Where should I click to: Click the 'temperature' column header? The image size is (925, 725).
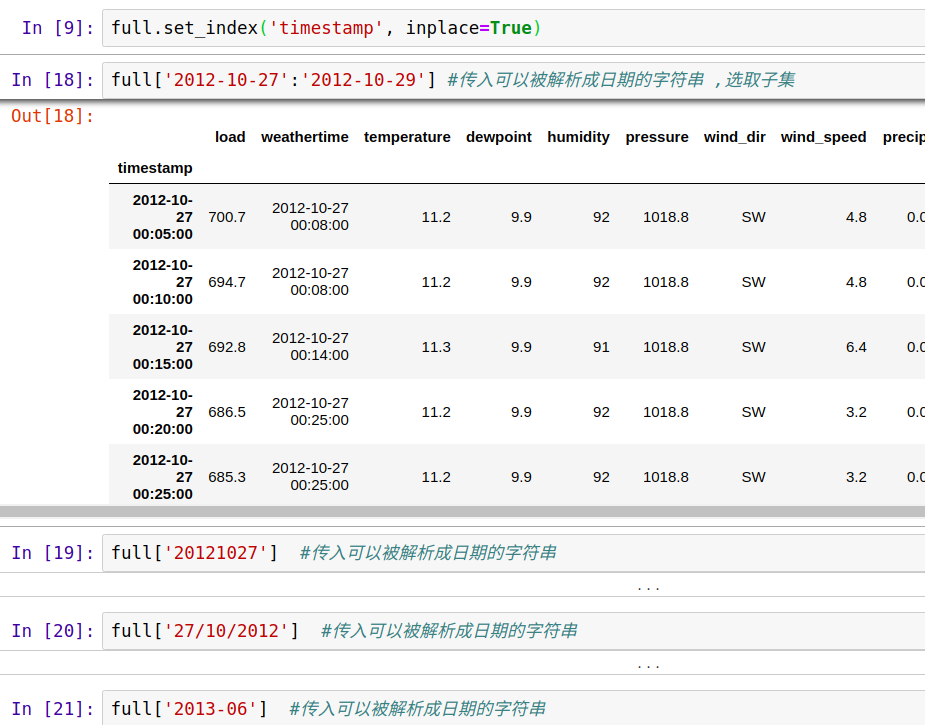(407, 137)
